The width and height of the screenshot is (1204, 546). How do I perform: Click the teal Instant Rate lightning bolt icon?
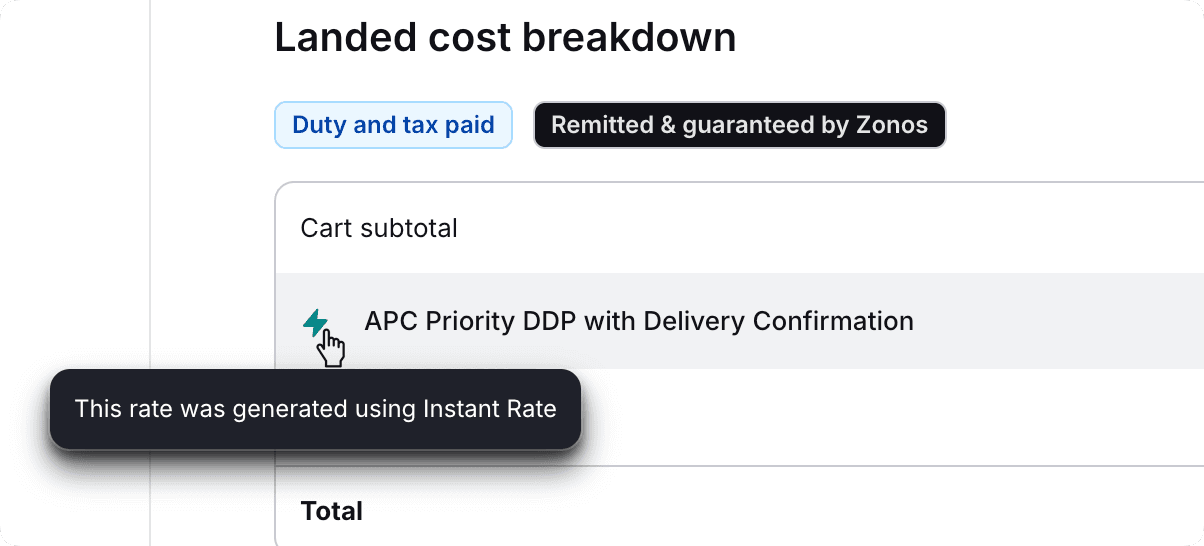[315, 322]
